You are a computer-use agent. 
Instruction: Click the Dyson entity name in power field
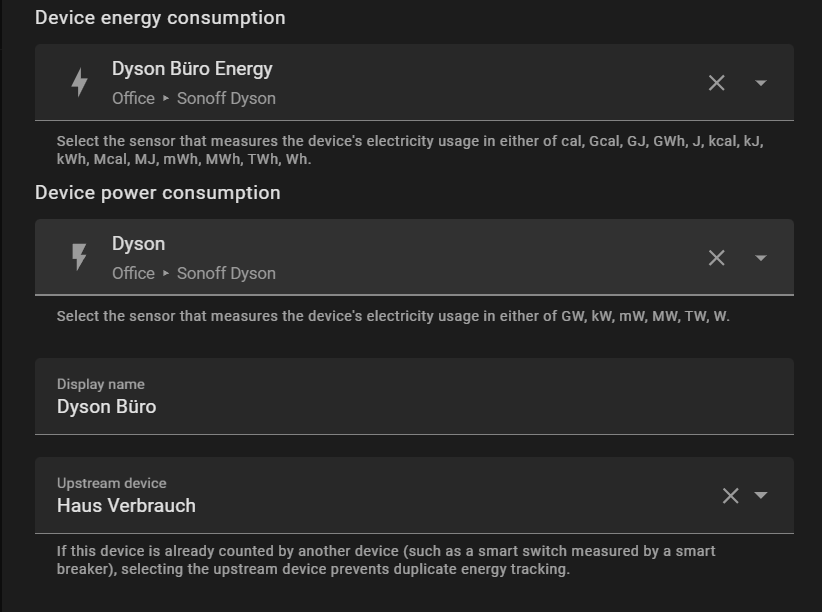(x=138, y=244)
